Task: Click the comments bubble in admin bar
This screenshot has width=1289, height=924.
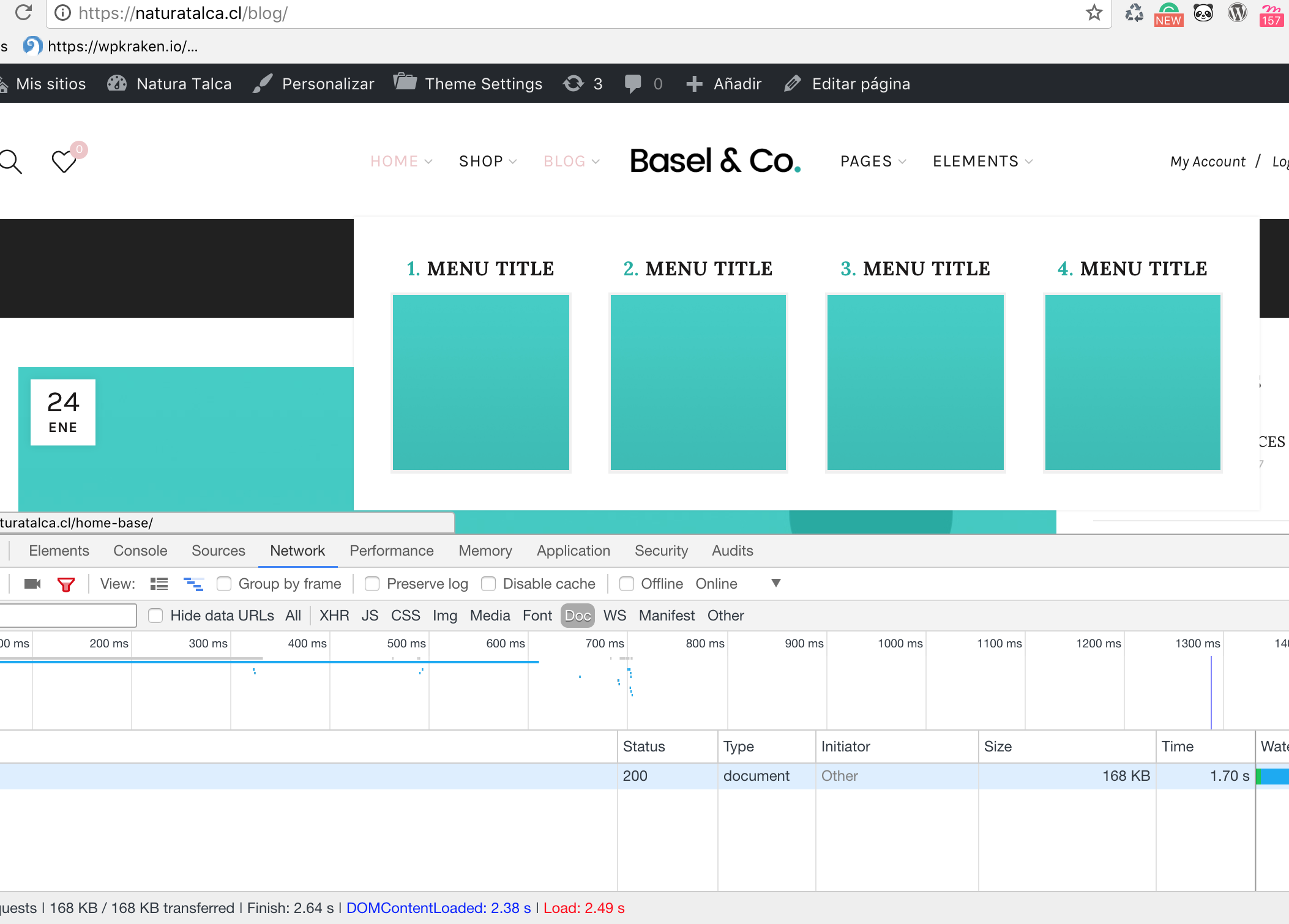Action: pos(633,84)
